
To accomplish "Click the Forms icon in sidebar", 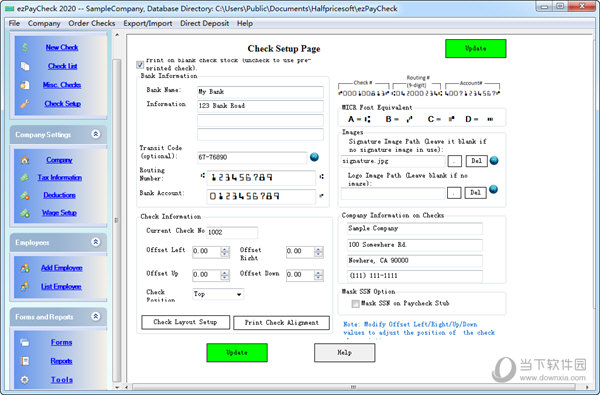I will pos(25,342).
